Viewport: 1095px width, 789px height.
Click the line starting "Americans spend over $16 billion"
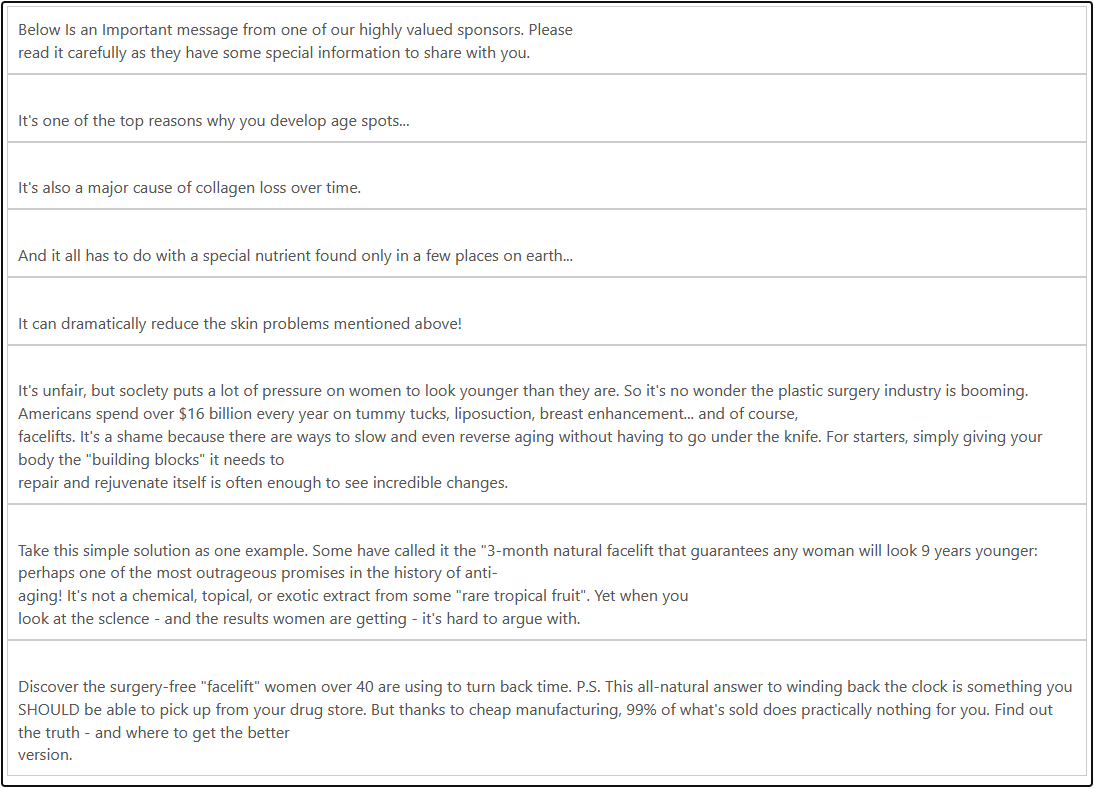pos(407,414)
